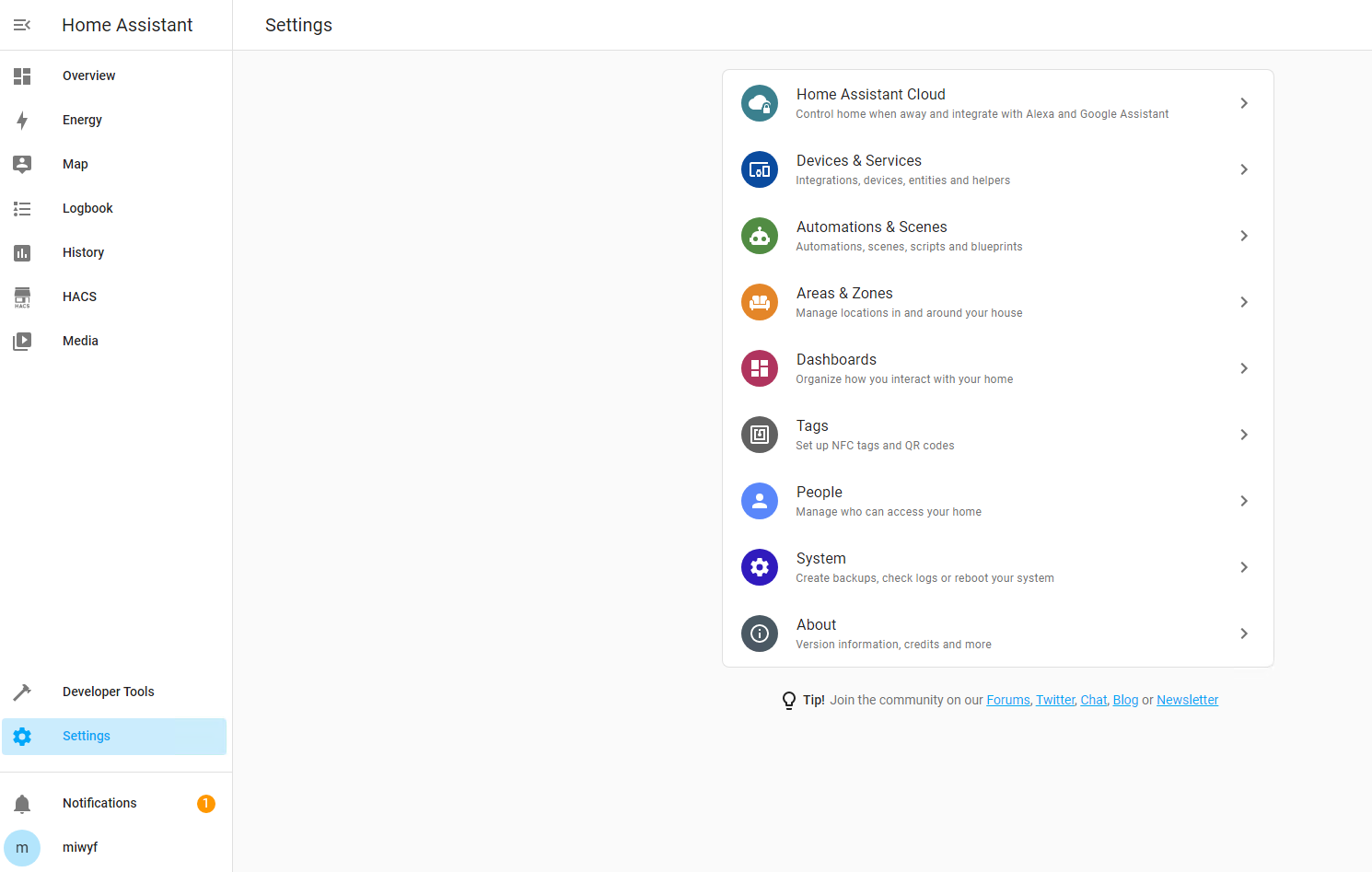Expand Dashboards using its chevron arrow
The image size is (1372, 872).
coord(1243,368)
